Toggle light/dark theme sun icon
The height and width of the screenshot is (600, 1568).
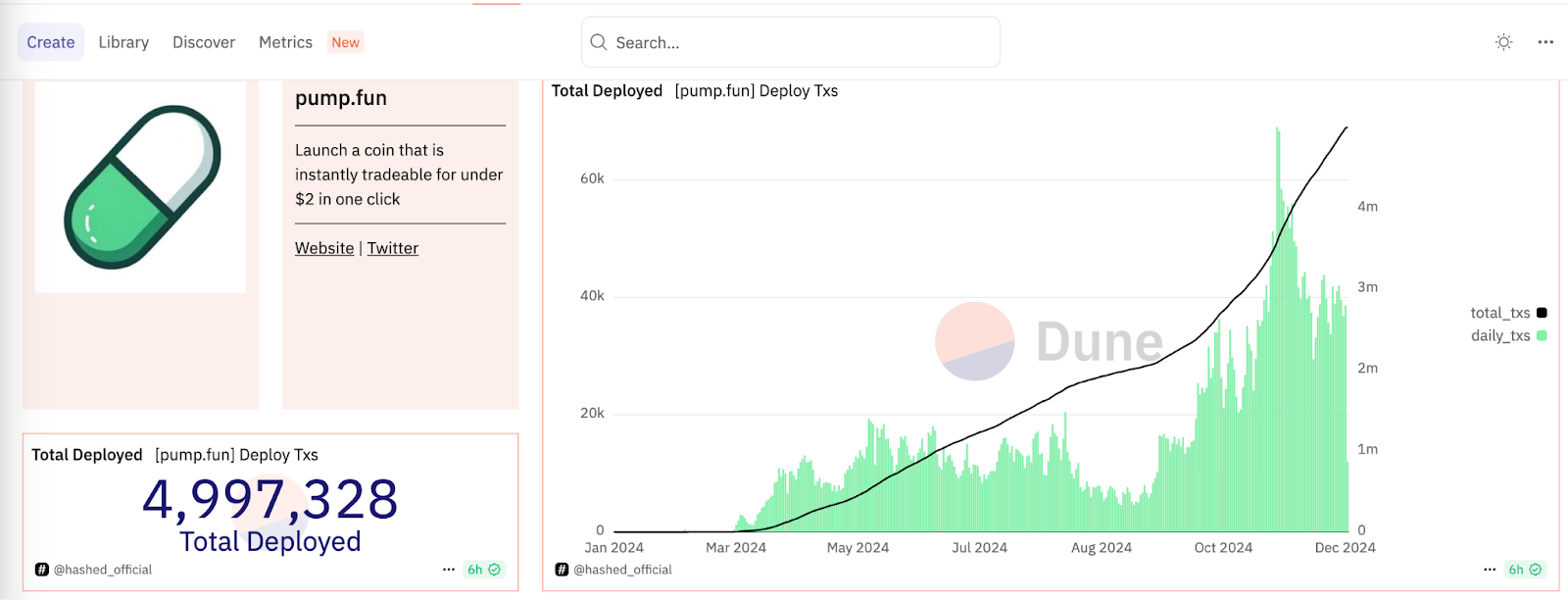[1503, 42]
